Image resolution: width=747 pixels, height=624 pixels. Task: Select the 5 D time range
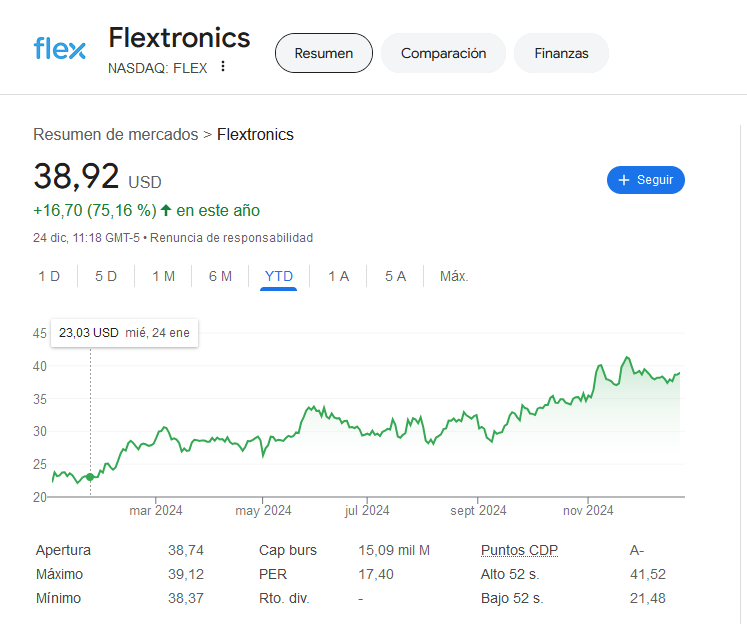[106, 276]
